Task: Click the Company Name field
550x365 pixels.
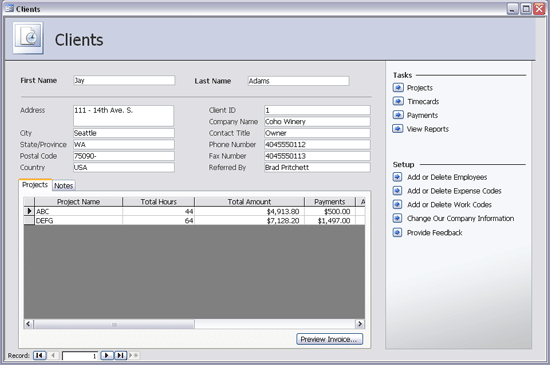Action: point(317,122)
